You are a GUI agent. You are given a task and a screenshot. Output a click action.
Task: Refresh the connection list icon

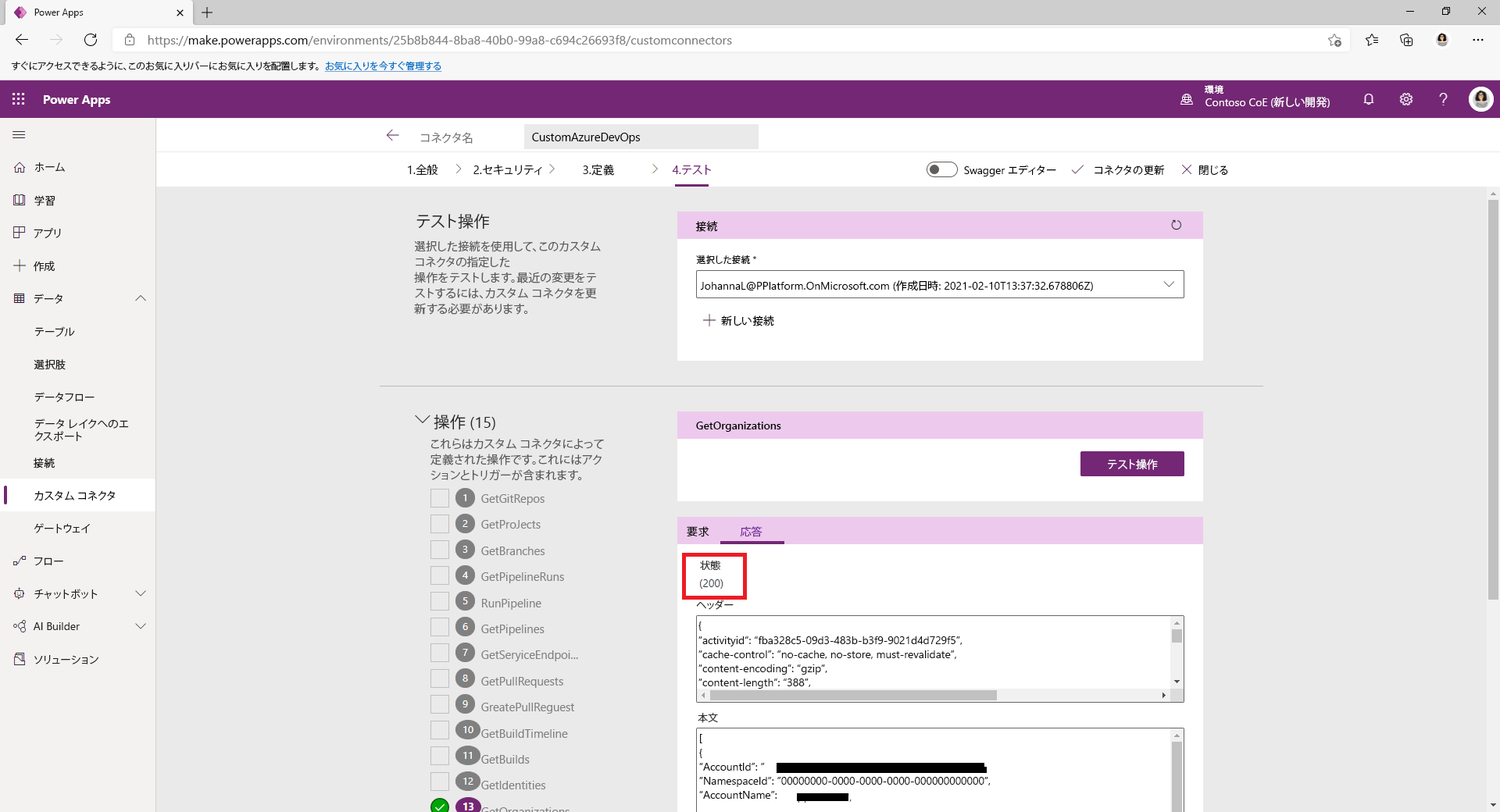coord(1176,225)
